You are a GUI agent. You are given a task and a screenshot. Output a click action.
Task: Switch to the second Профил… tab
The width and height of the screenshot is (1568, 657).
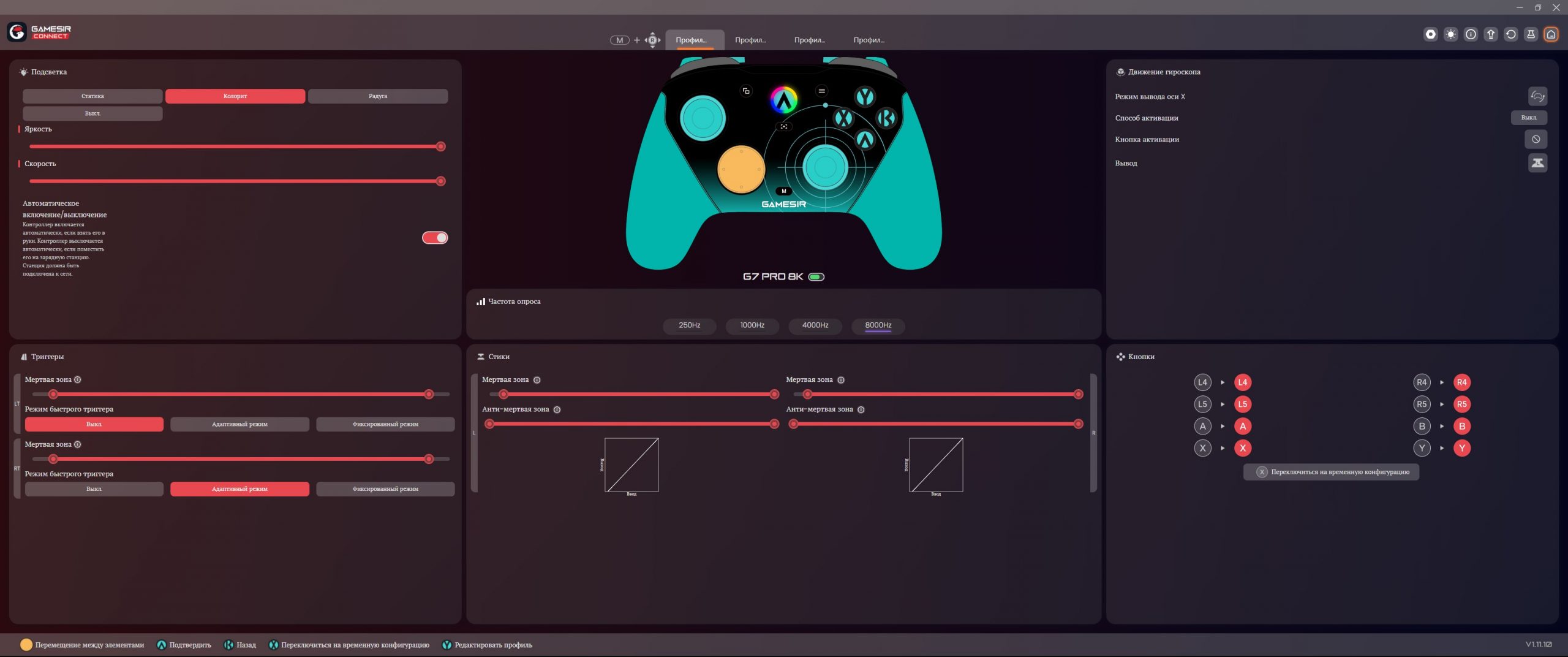750,40
